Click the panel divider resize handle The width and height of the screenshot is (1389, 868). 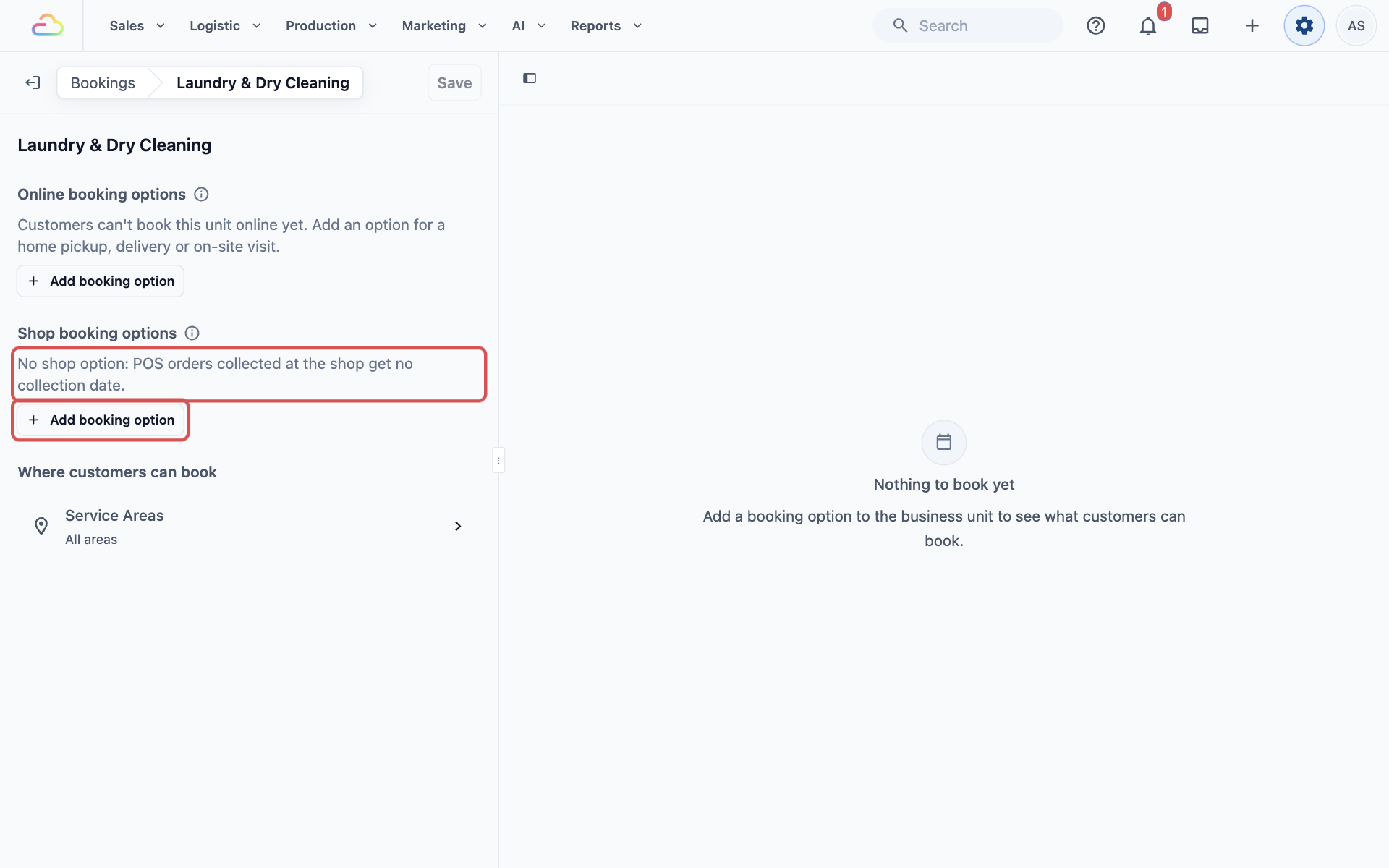click(498, 460)
